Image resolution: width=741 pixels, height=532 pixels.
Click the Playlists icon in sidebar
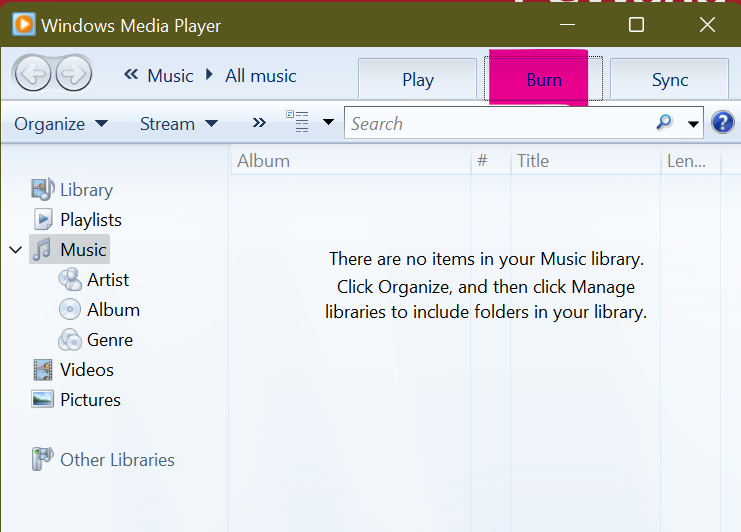point(43,219)
